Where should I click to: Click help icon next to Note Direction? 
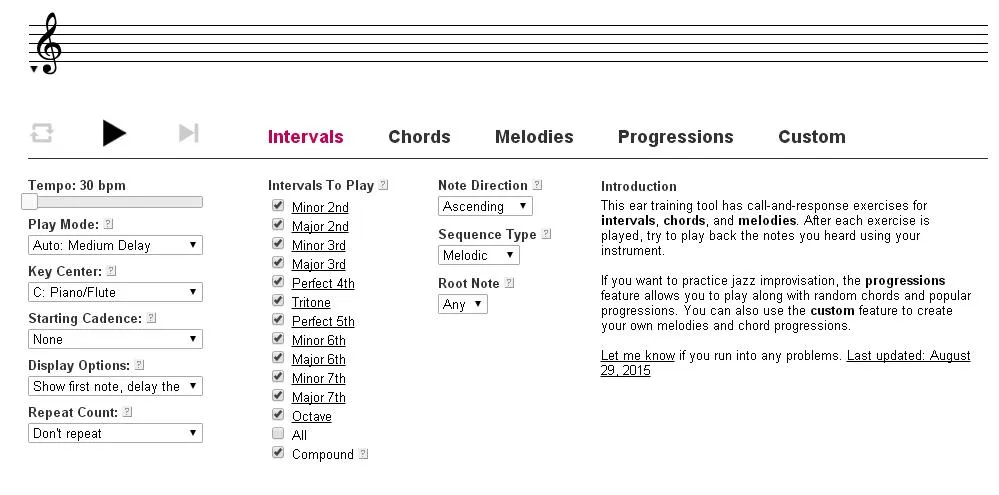tap(537, 185)
